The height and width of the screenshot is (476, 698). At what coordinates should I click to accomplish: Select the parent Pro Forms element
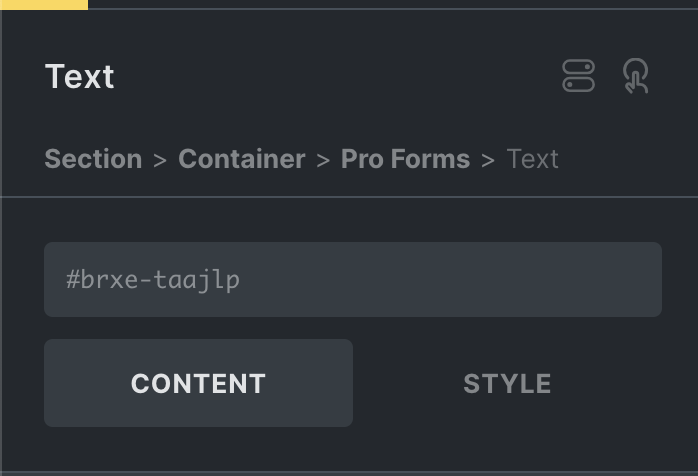405,159
